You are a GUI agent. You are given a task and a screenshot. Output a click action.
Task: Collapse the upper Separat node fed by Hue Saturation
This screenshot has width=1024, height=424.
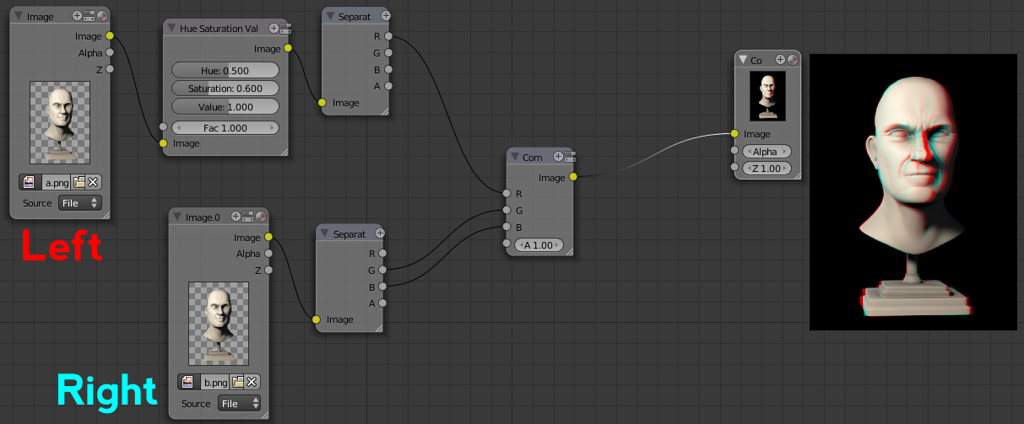click(x=331, y=15)
